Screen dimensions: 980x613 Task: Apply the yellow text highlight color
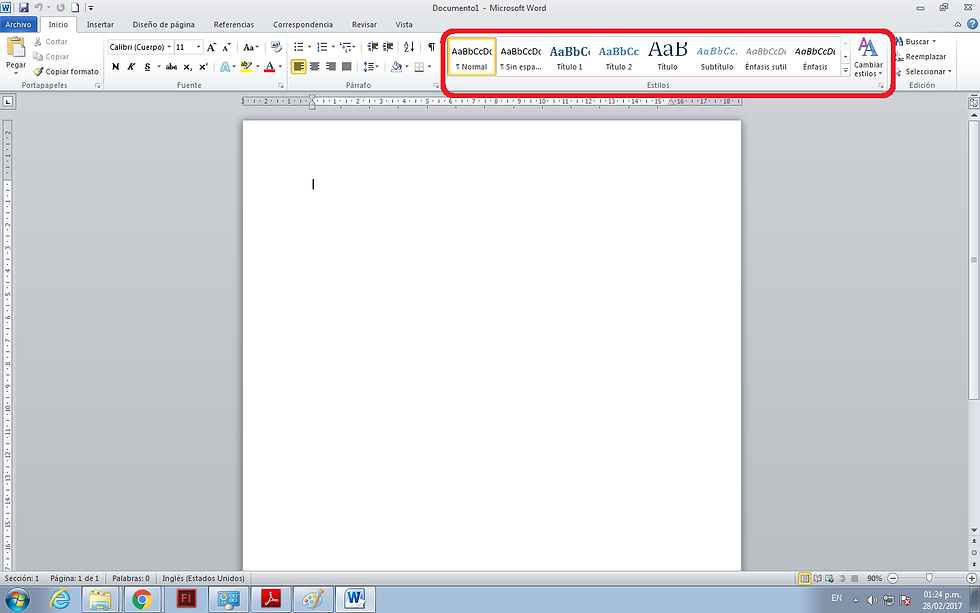coord(246,67)
